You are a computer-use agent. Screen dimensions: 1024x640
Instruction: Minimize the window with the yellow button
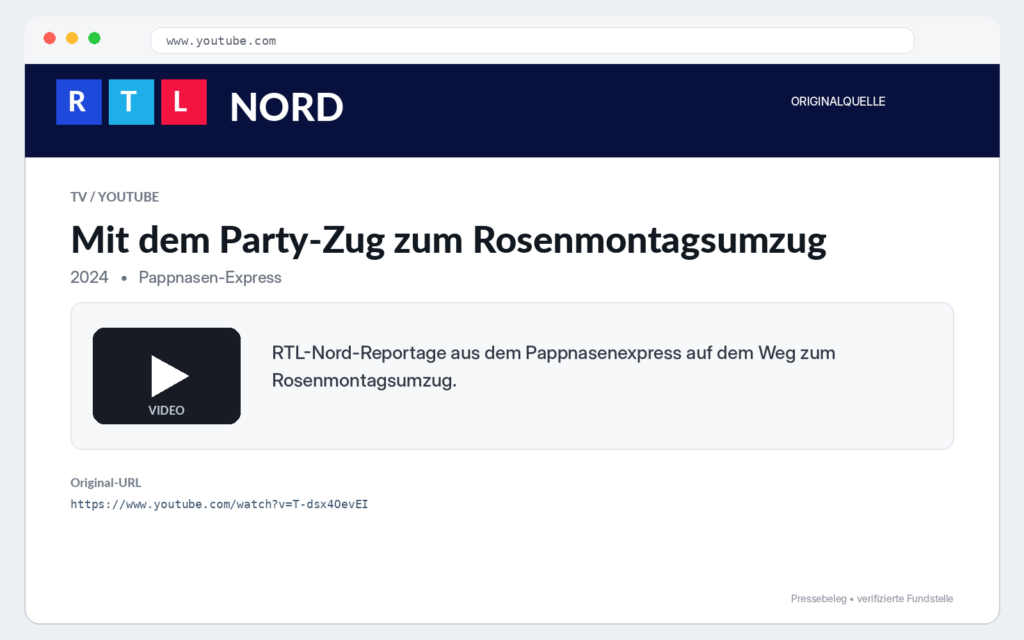coord(72,39)
